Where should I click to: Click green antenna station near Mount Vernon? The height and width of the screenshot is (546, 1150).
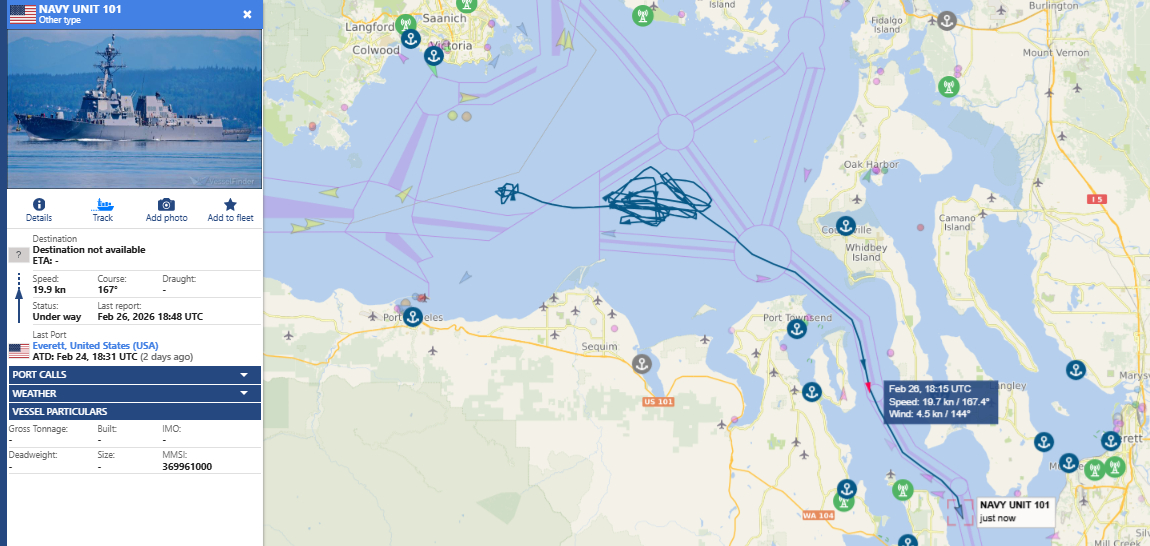[948, 87]
